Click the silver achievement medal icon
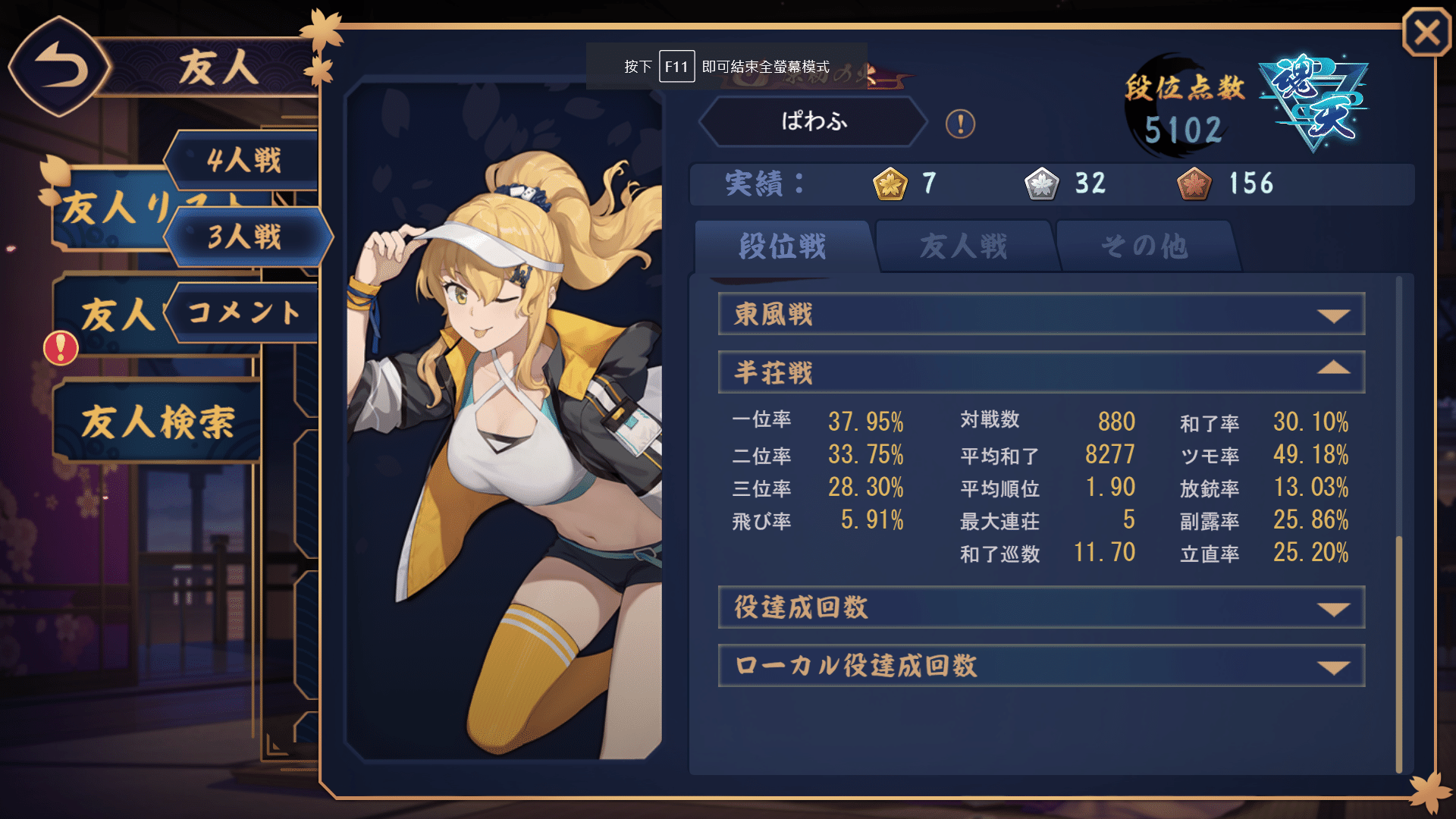 pyautogui.click(x=1042, y=184)
